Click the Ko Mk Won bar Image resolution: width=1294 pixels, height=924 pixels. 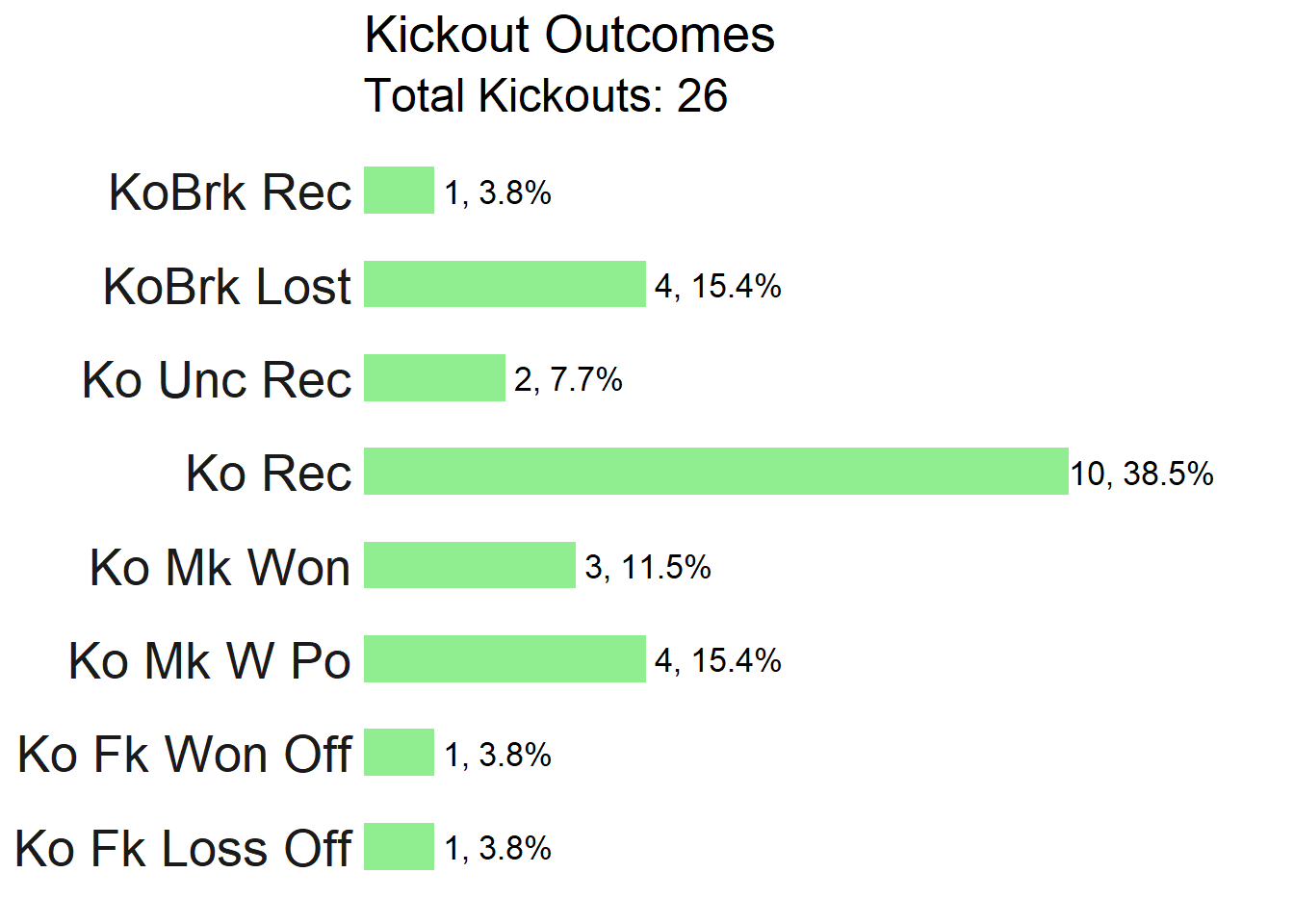click(x=469, y=565)
